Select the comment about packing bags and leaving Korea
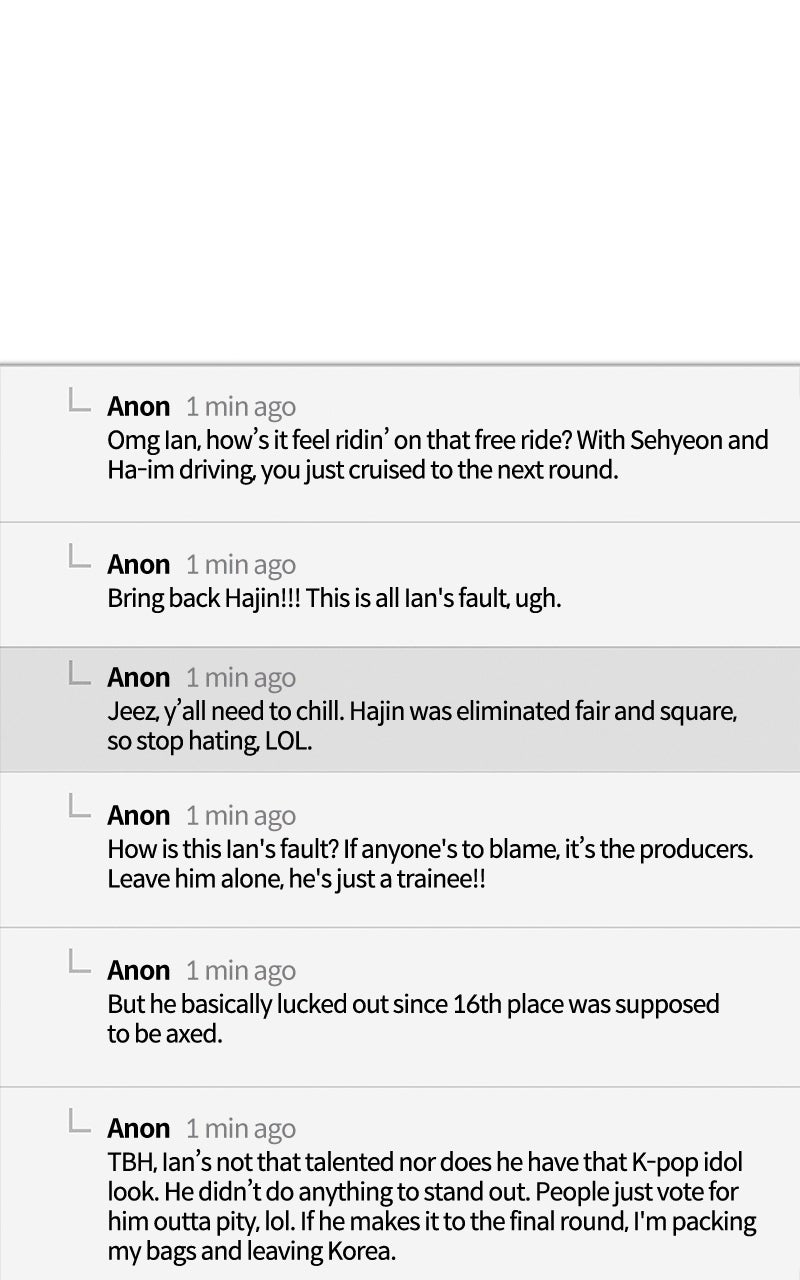Image resolution: width=800 pixels, height=1280 pixels. click(431, 1207)
